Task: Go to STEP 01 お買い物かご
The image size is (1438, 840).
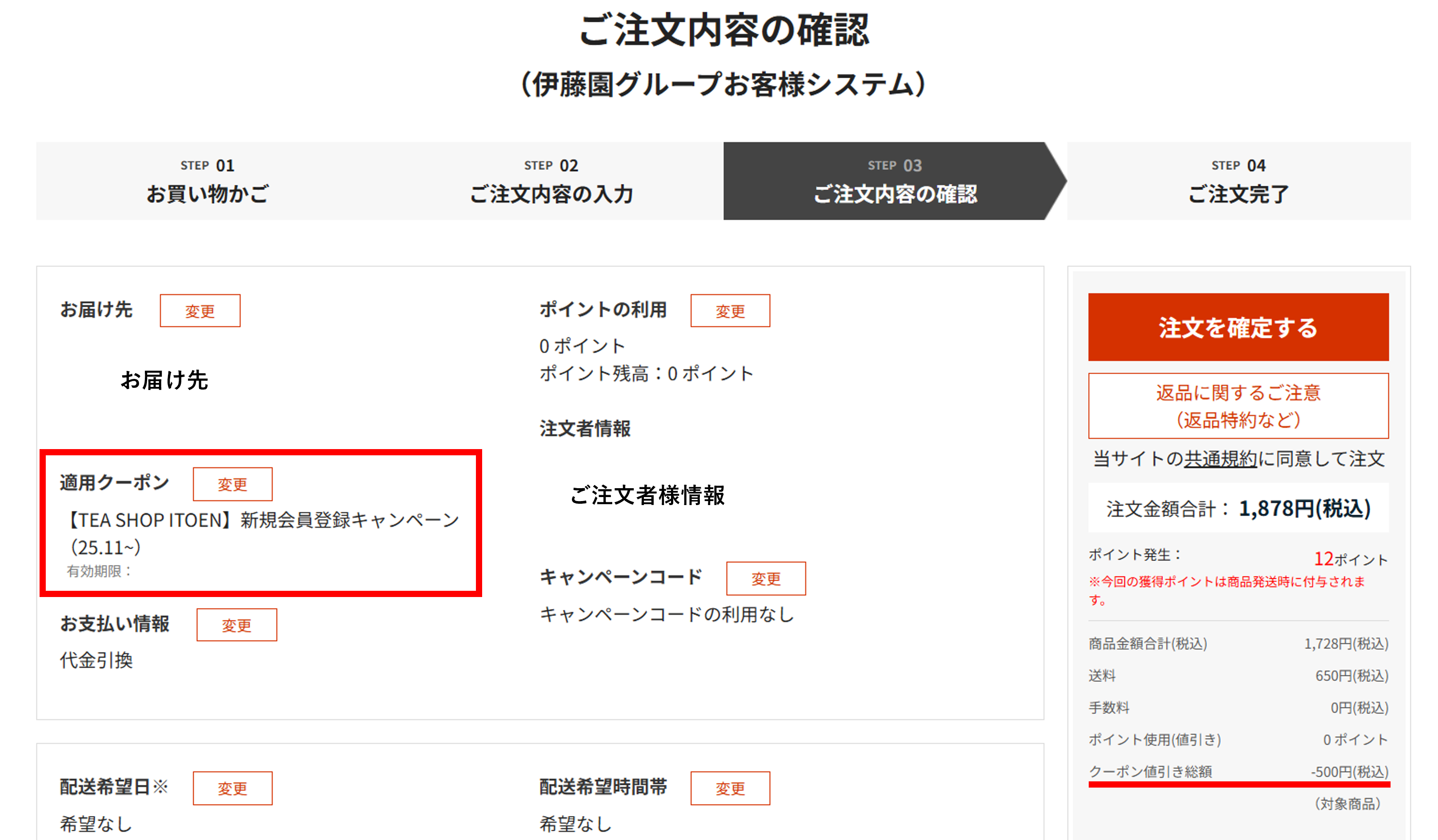Action: coord(208,181)
